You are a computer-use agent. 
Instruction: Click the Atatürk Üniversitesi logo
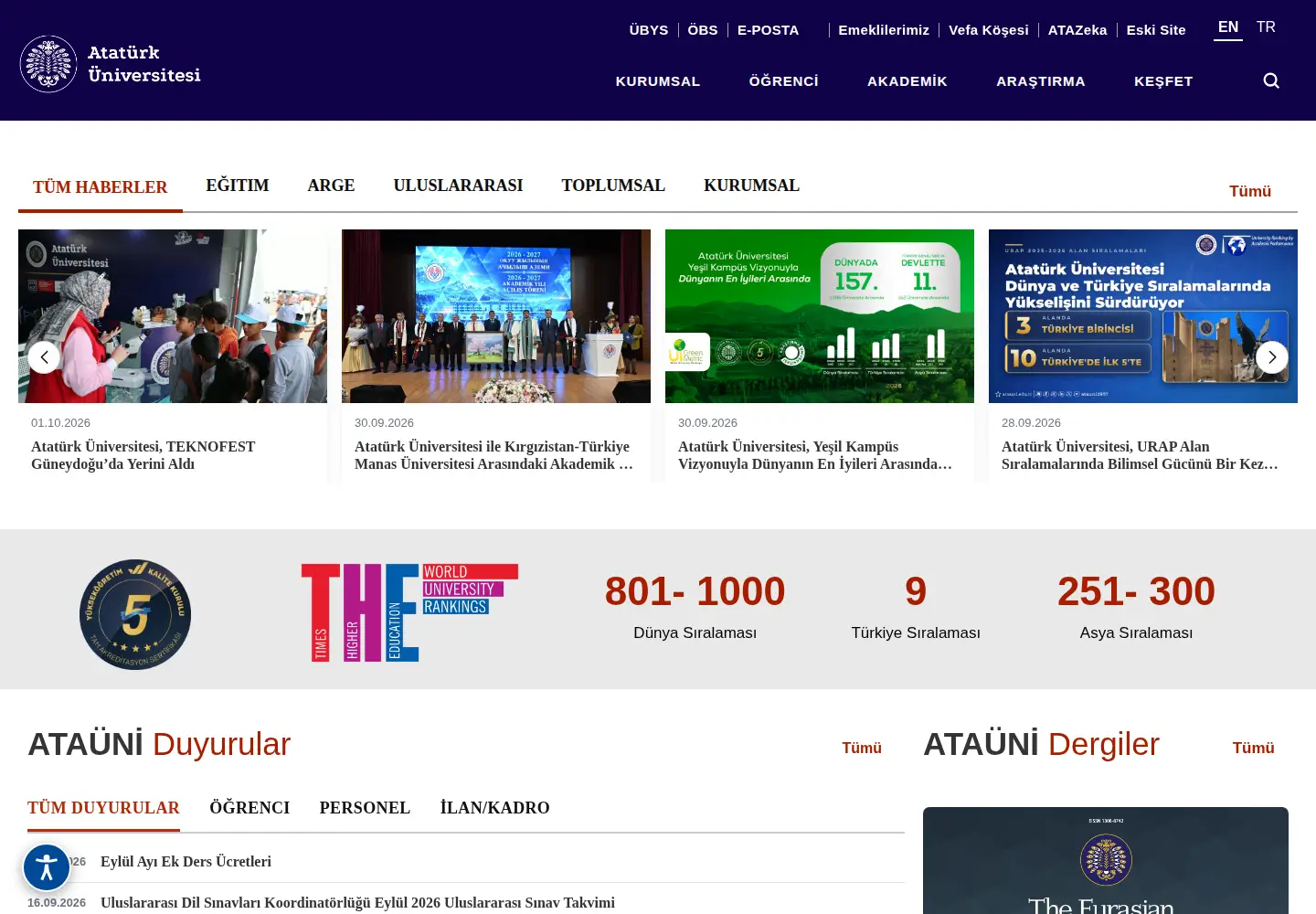110,64
